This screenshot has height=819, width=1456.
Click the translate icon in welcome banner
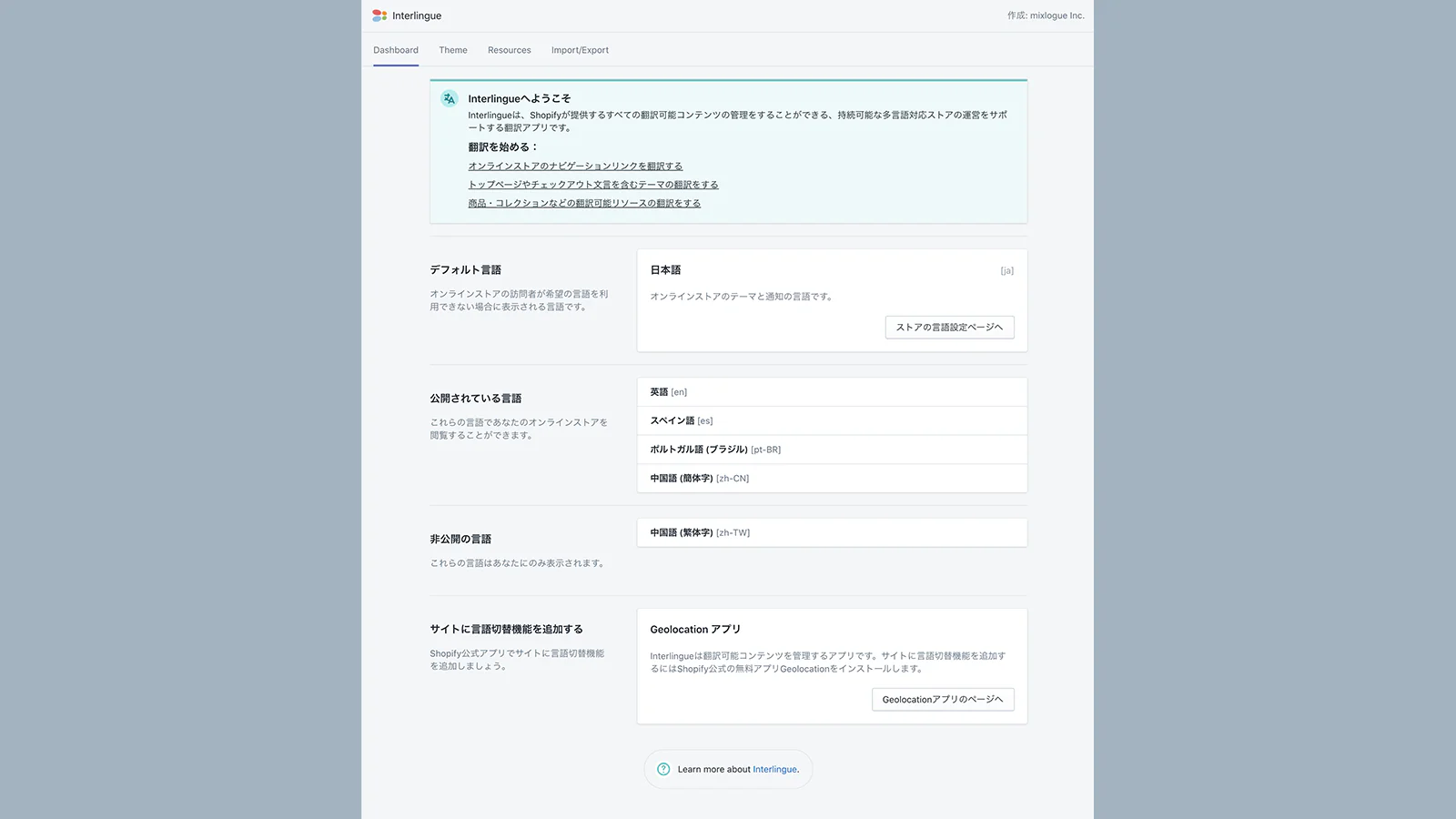[450, 98]
